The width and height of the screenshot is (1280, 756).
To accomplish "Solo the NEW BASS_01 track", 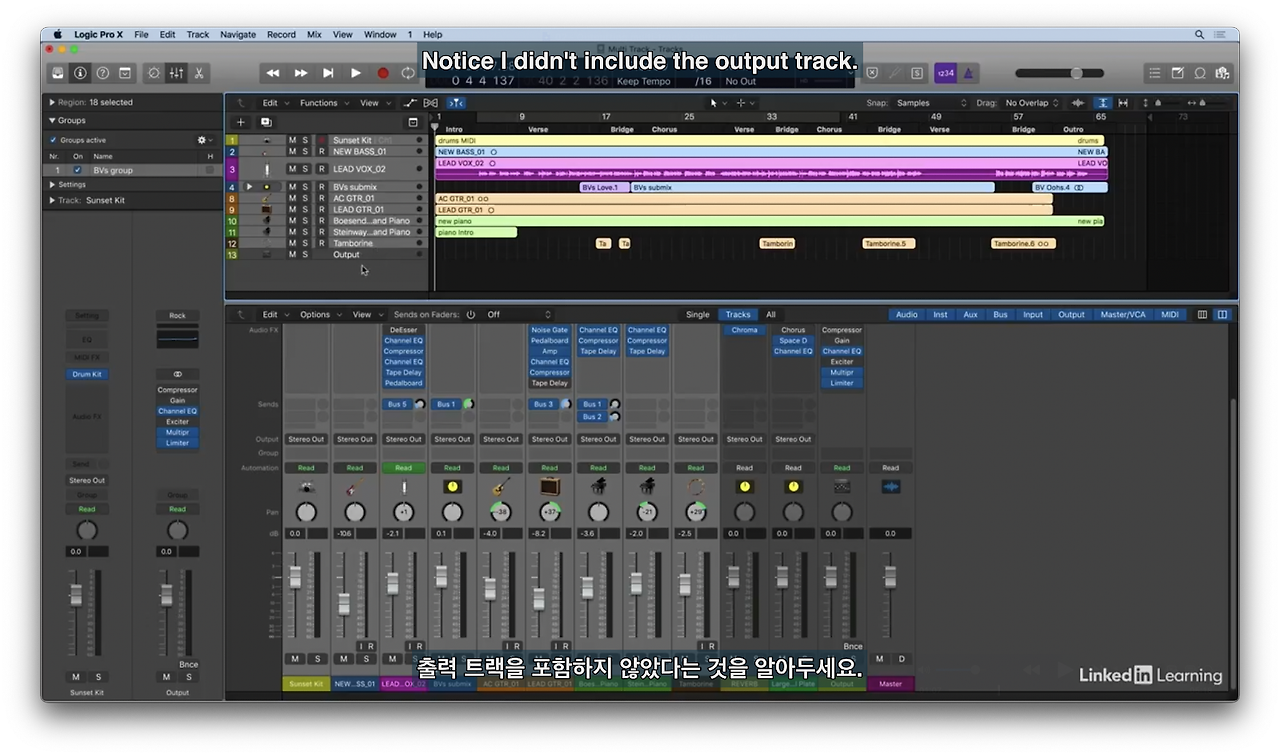I will click(x=306, y=152).
